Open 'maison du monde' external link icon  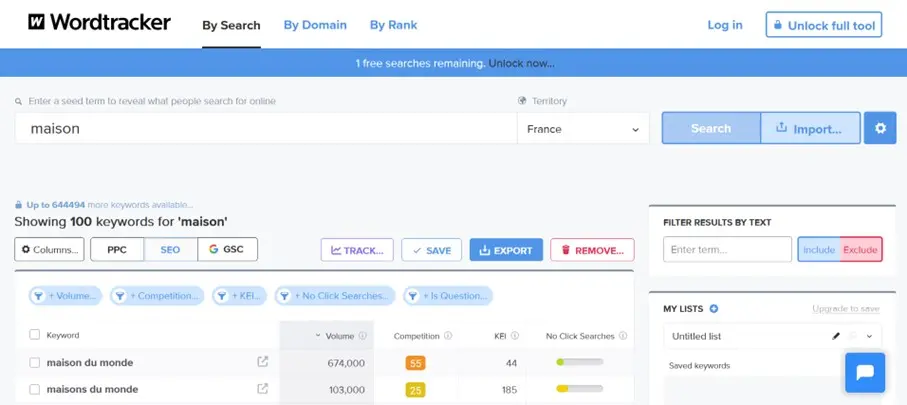coord(263,362)
